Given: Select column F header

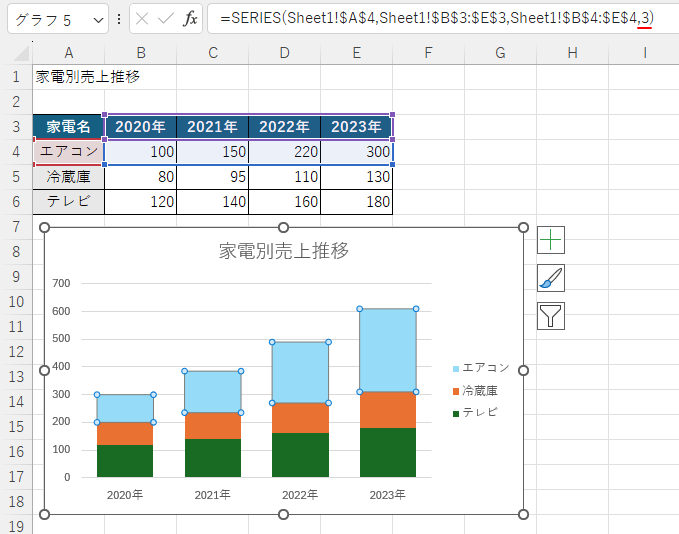Looking at the screenshot, I should pyautogui.click(x=428, y=53).
